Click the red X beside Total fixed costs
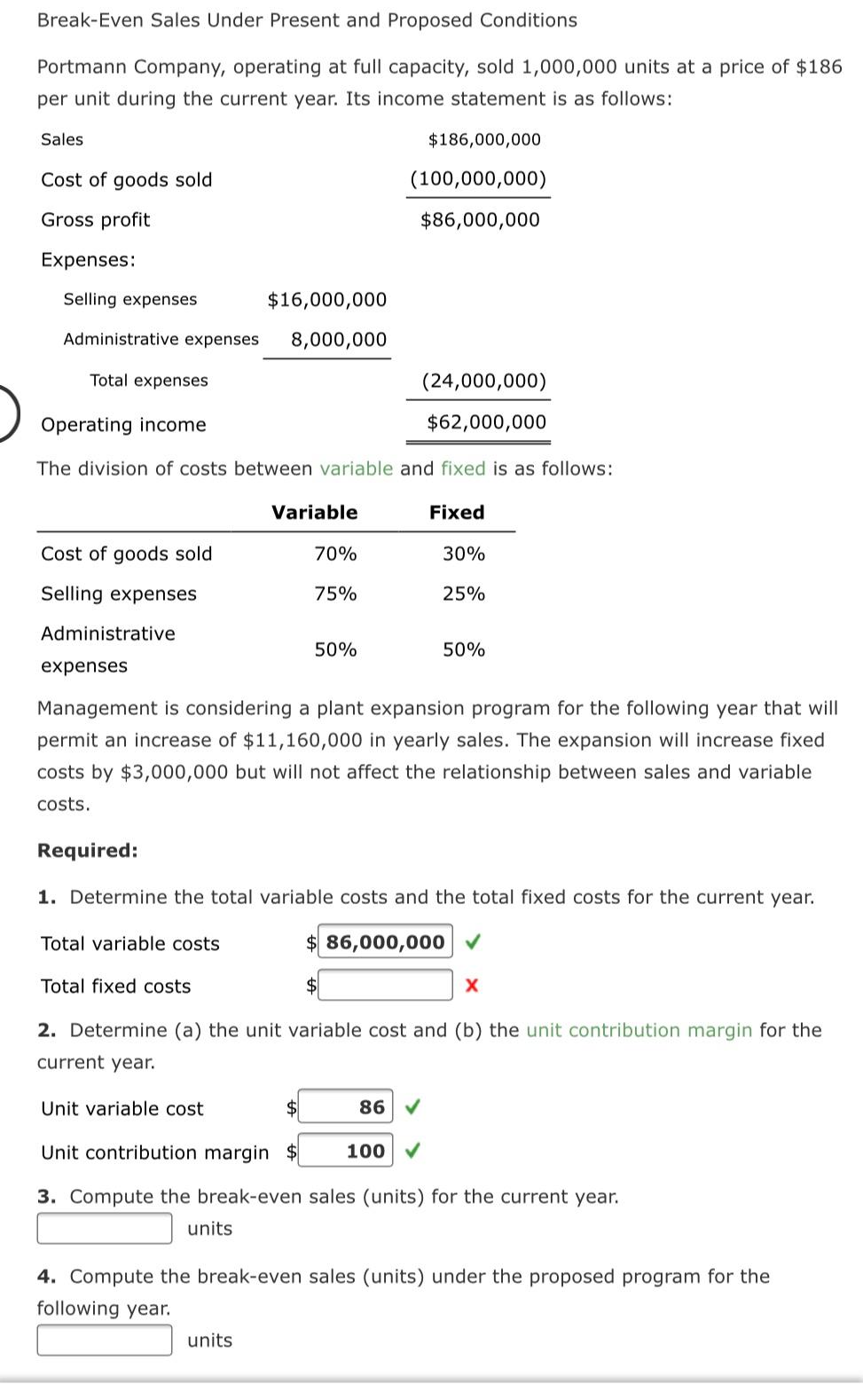 [470, 985]
